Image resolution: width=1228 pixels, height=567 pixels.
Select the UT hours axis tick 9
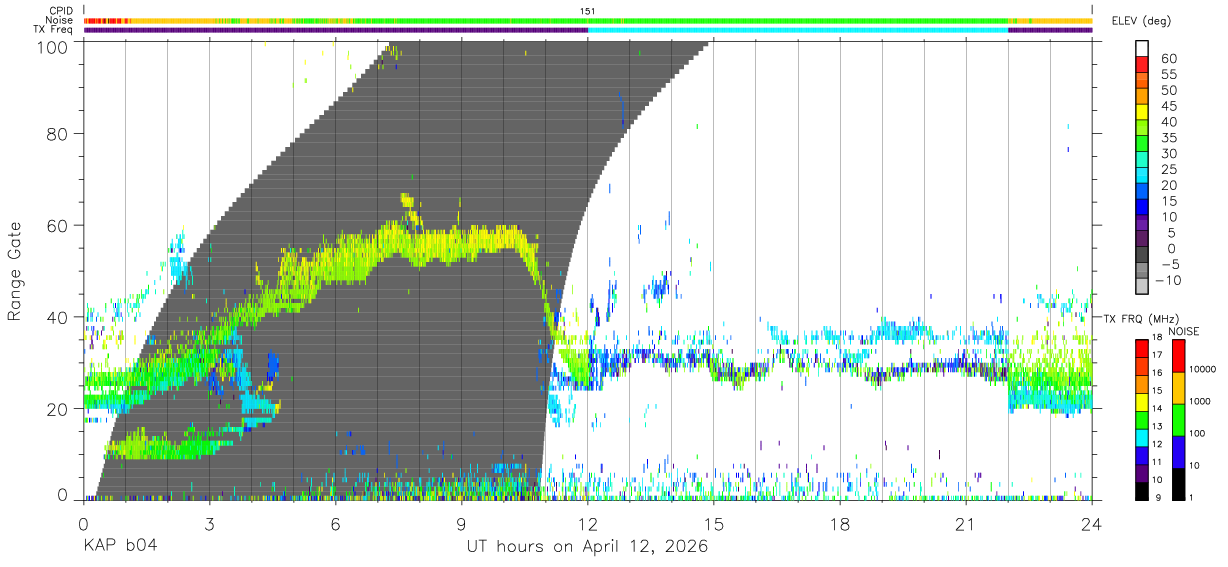click(461, 524)
